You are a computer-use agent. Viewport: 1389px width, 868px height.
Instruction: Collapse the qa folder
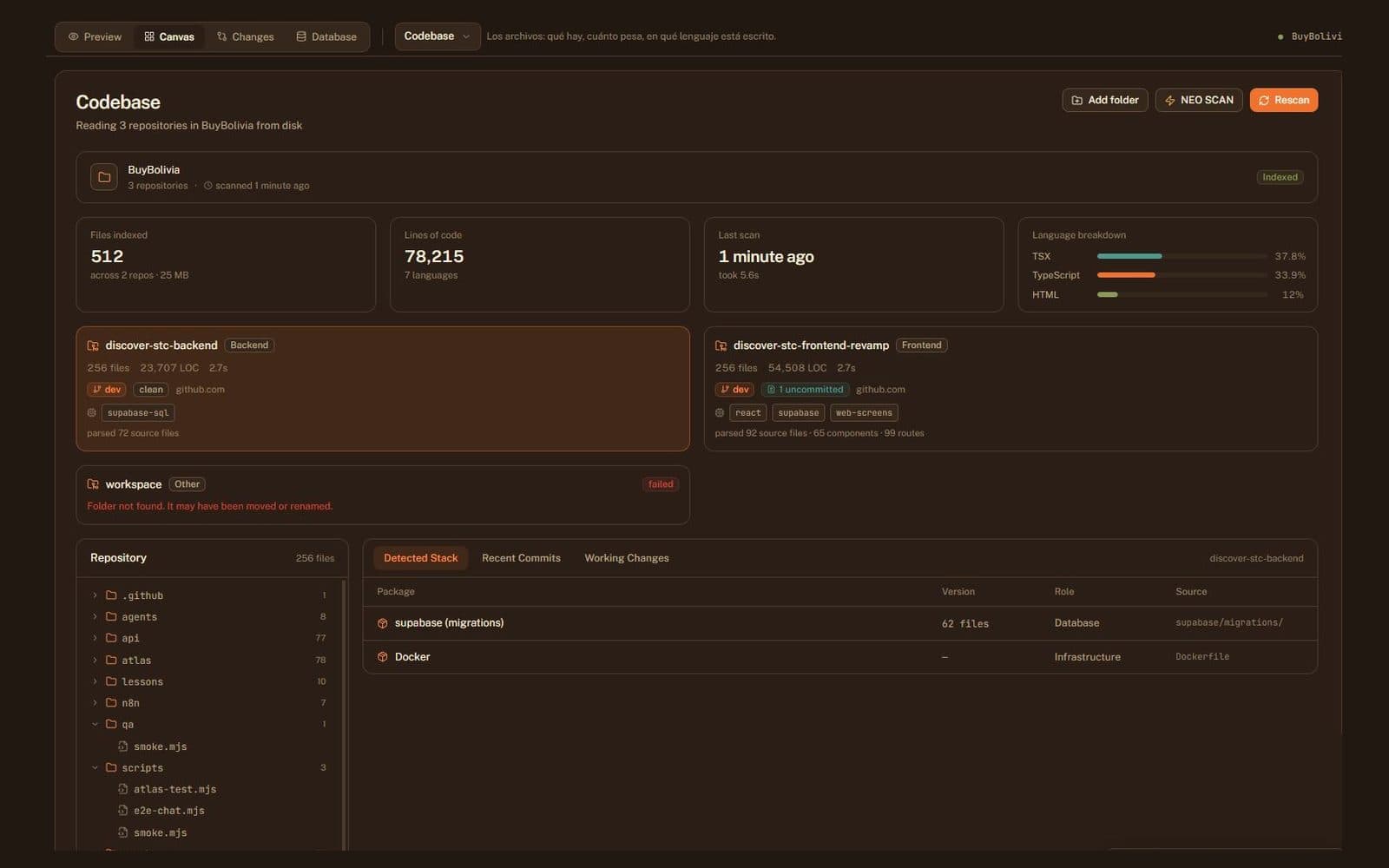click(95, 724)
